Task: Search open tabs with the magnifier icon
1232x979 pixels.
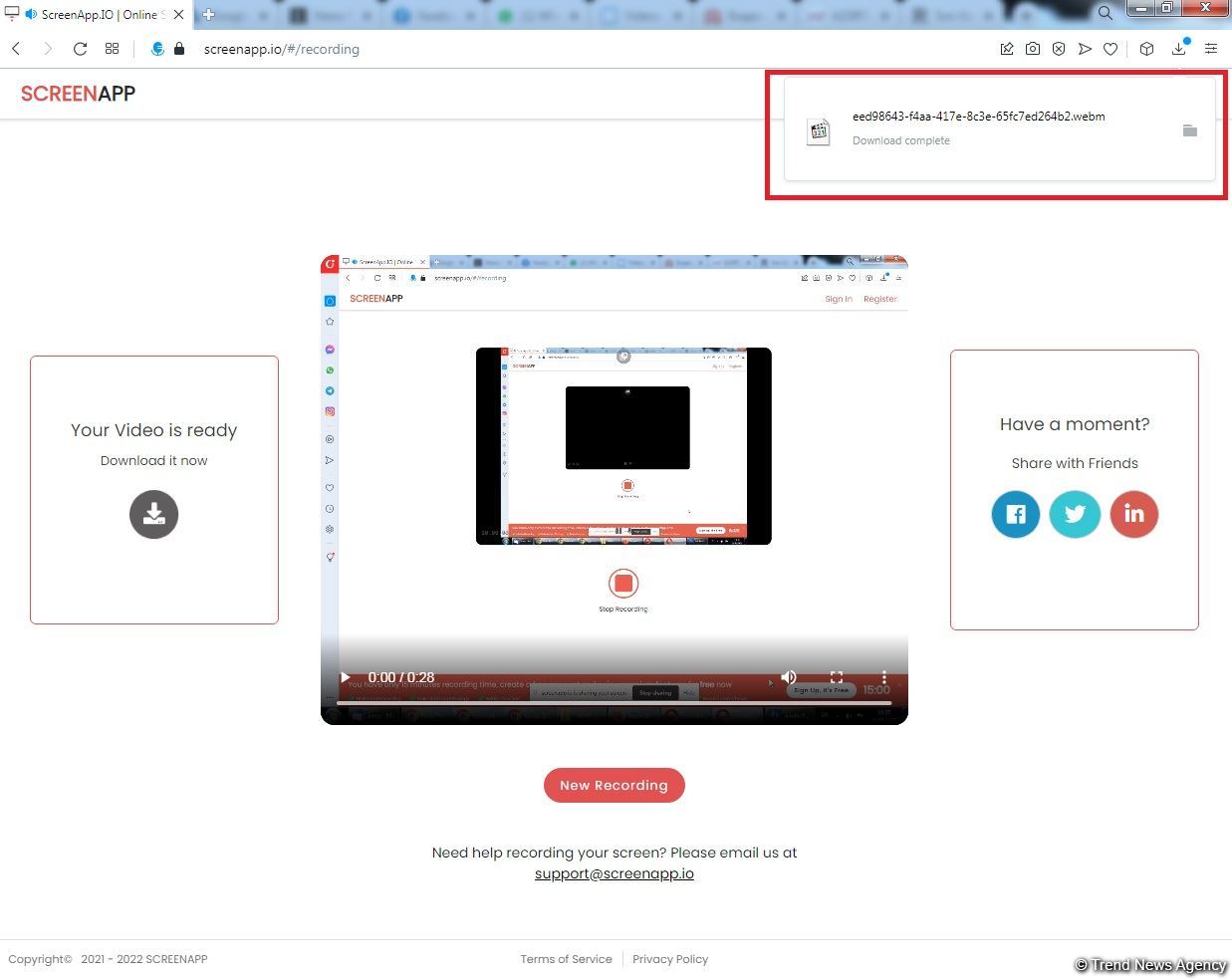Action: click(1106, 14)
